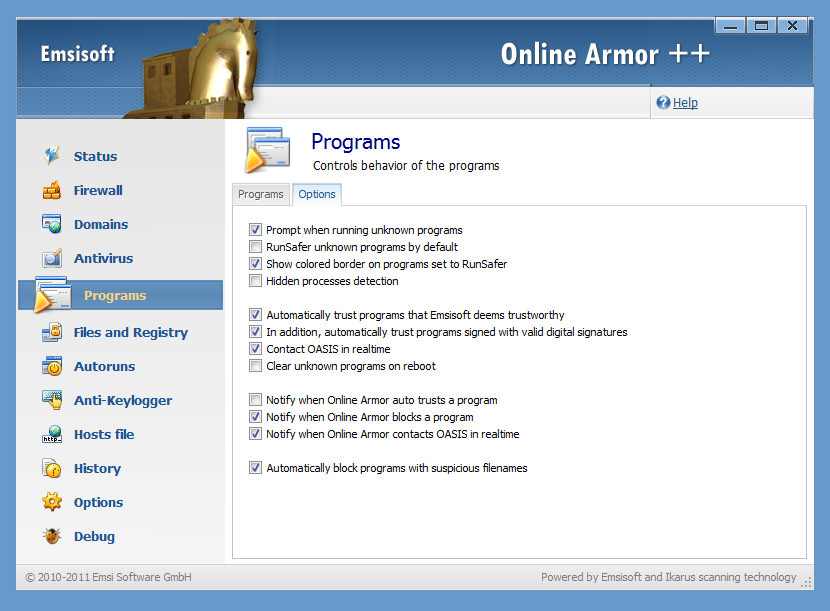Click the Anti-Keylogger keyboard icon
This screenshot has width=830, height=611.
tap(52, 400)
